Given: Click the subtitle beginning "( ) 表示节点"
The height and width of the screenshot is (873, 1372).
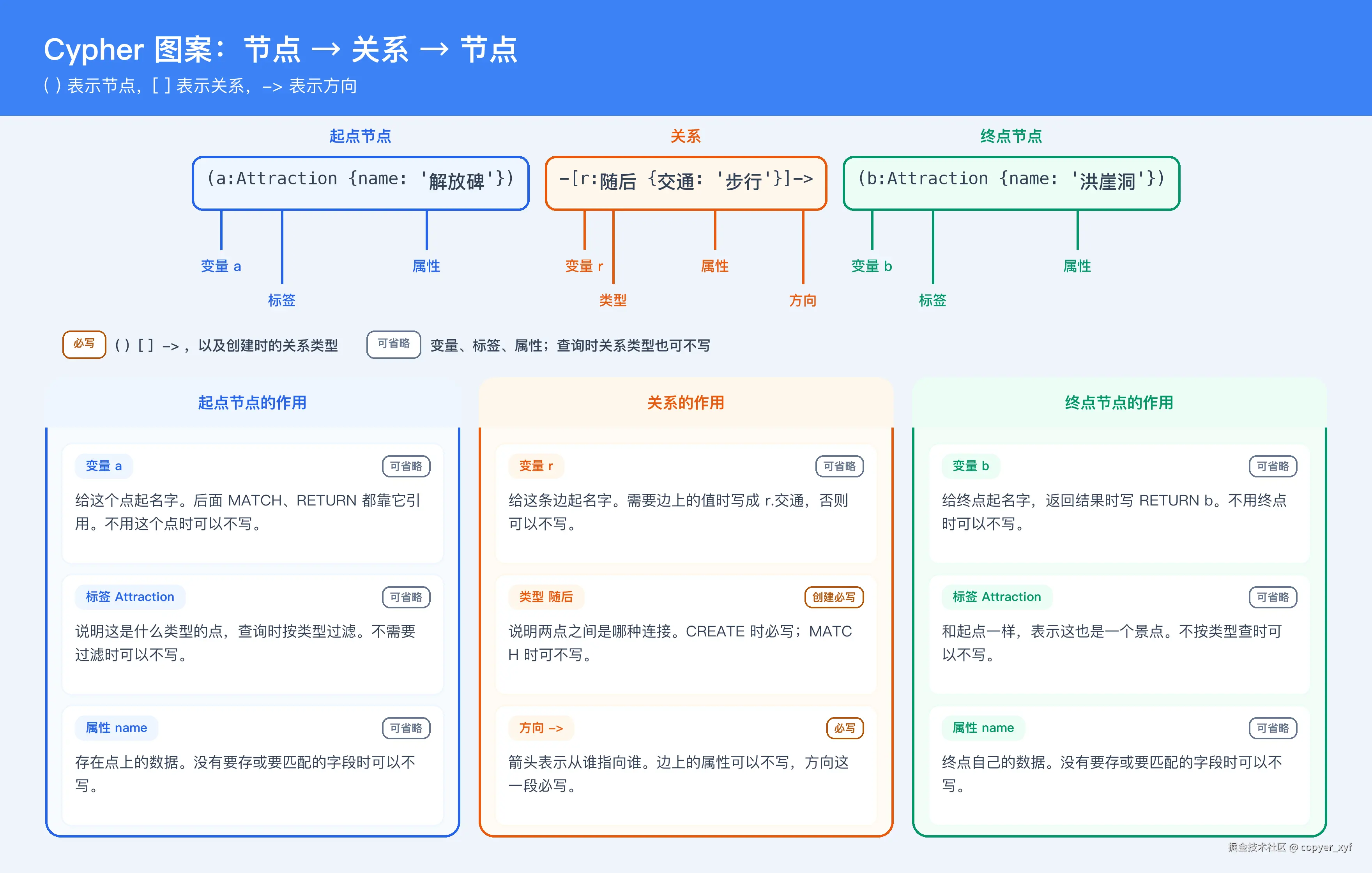Looking at the screenshot, I should (200, 86).
